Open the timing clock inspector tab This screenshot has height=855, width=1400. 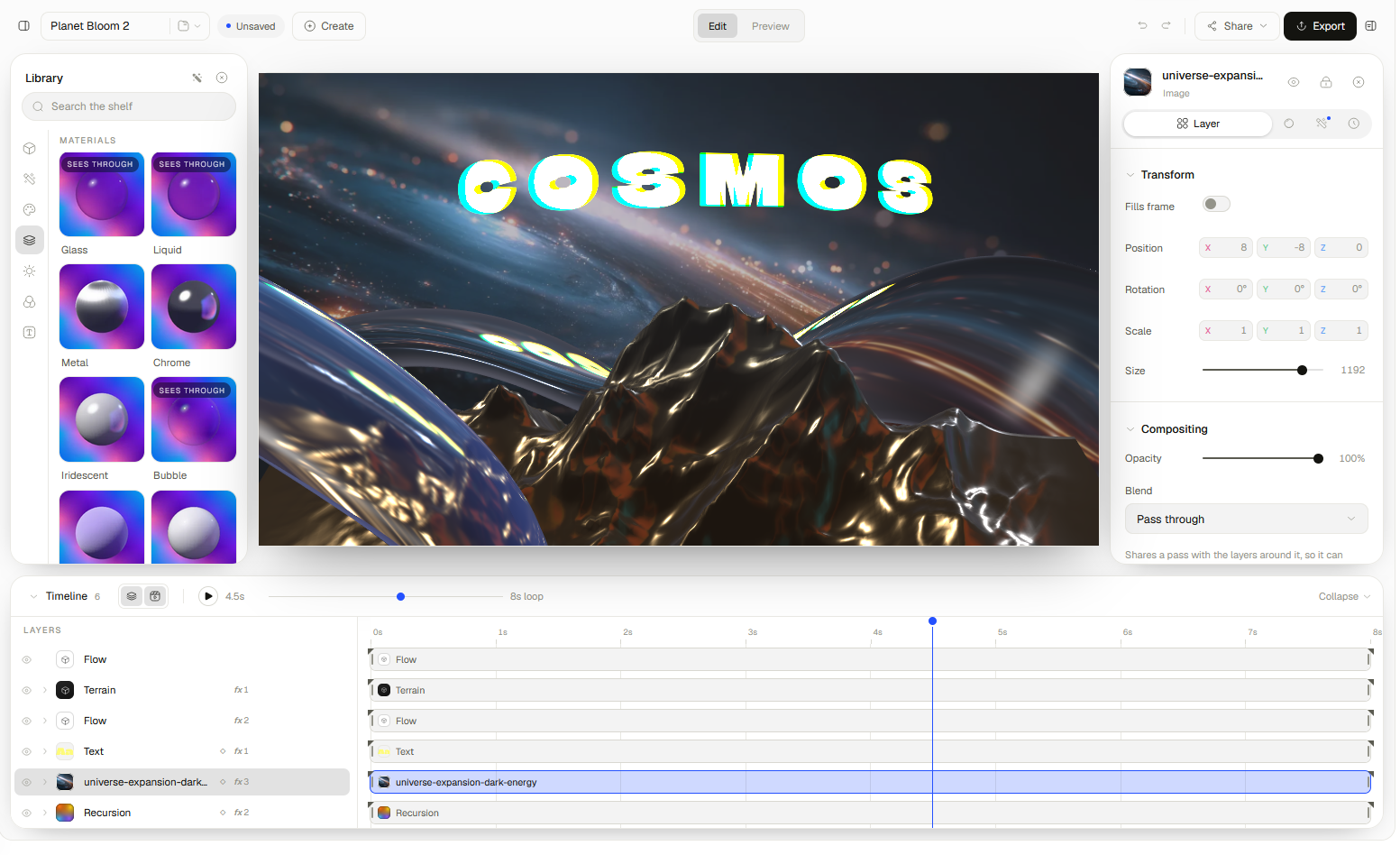1353,124
